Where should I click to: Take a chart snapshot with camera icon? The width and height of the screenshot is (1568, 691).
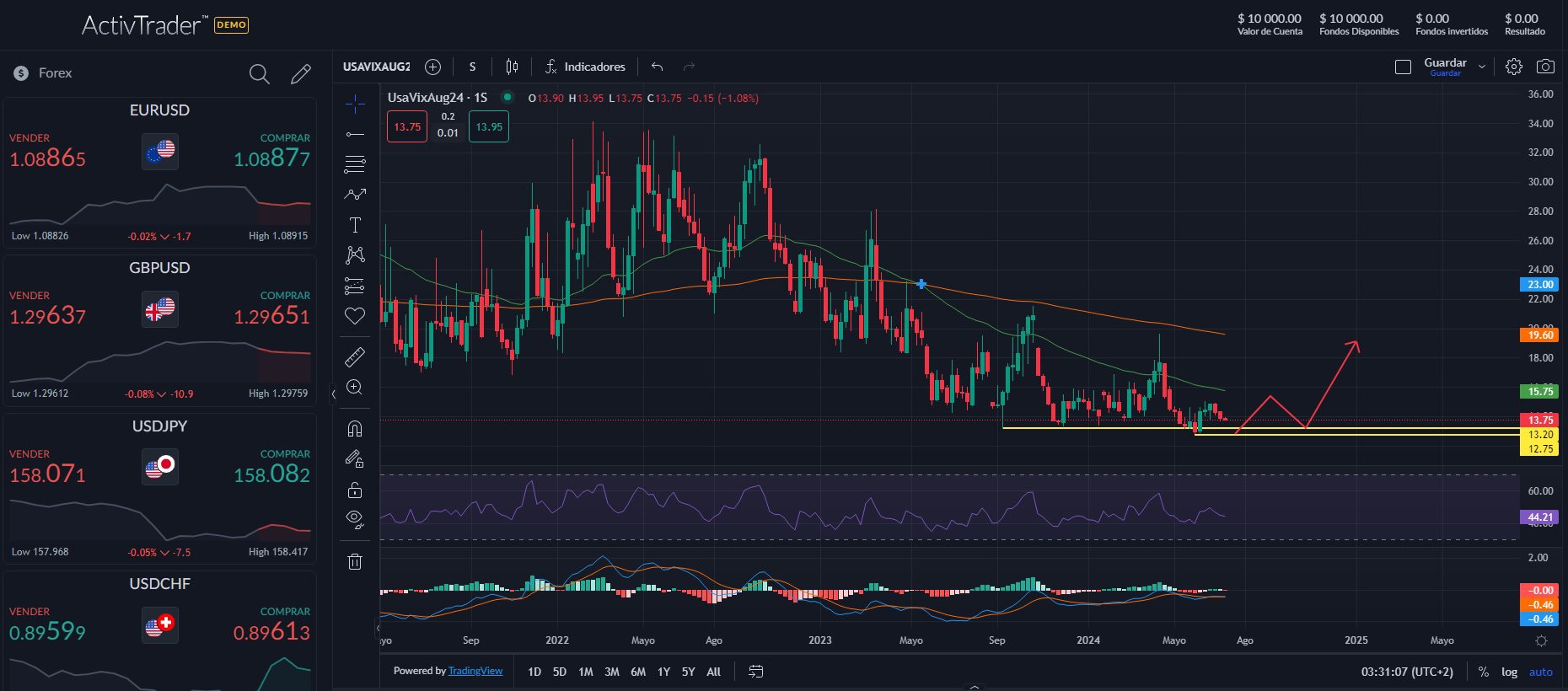pos(1545,67)
